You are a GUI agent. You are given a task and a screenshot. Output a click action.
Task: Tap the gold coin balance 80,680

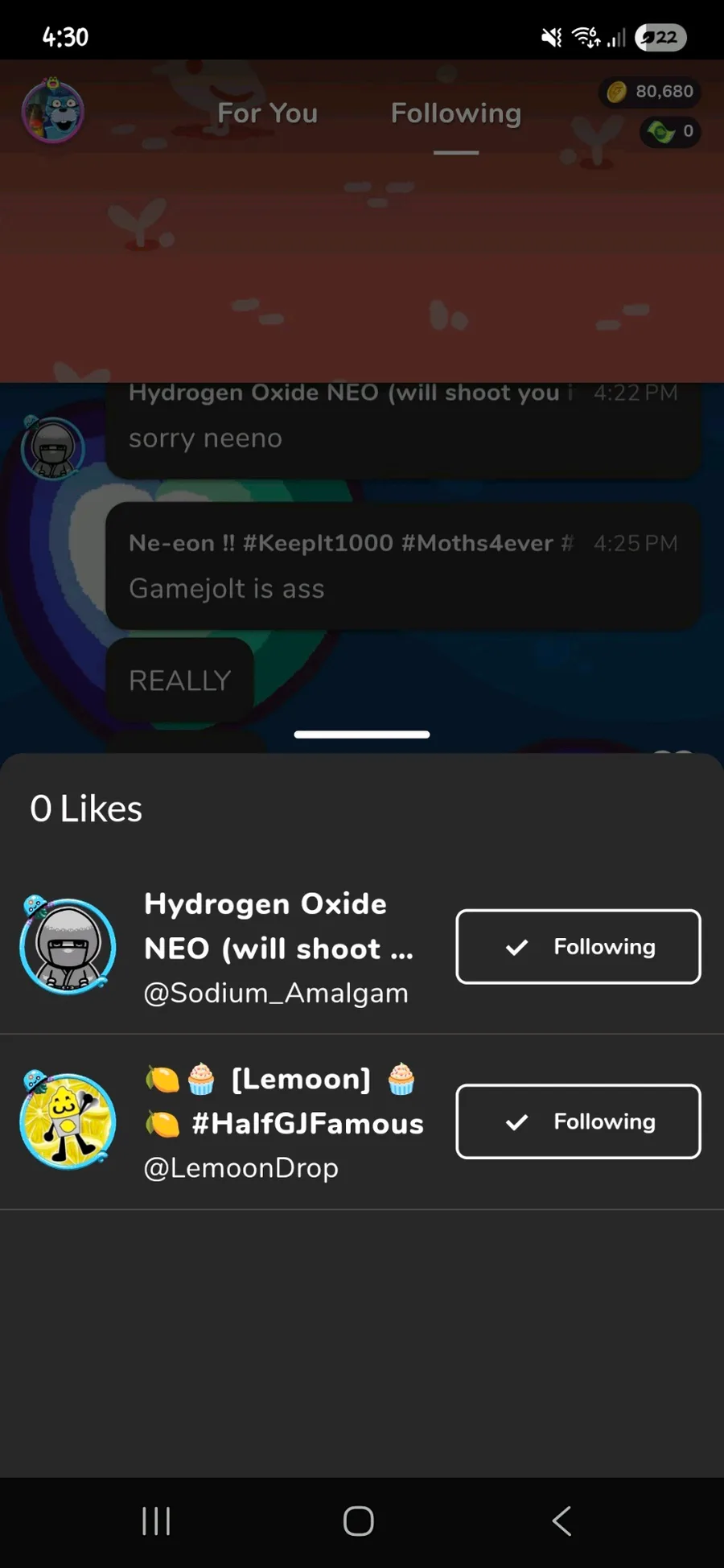650,92
